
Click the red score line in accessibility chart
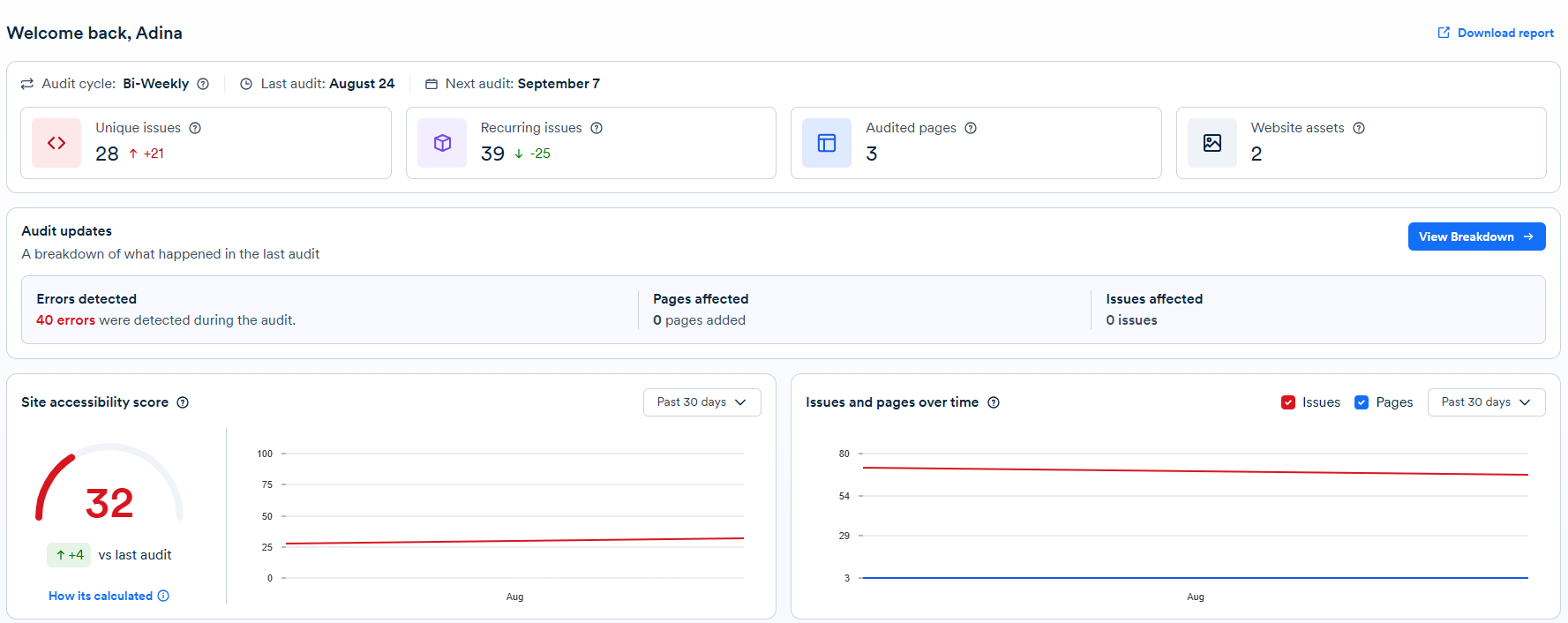coord(514,541)
